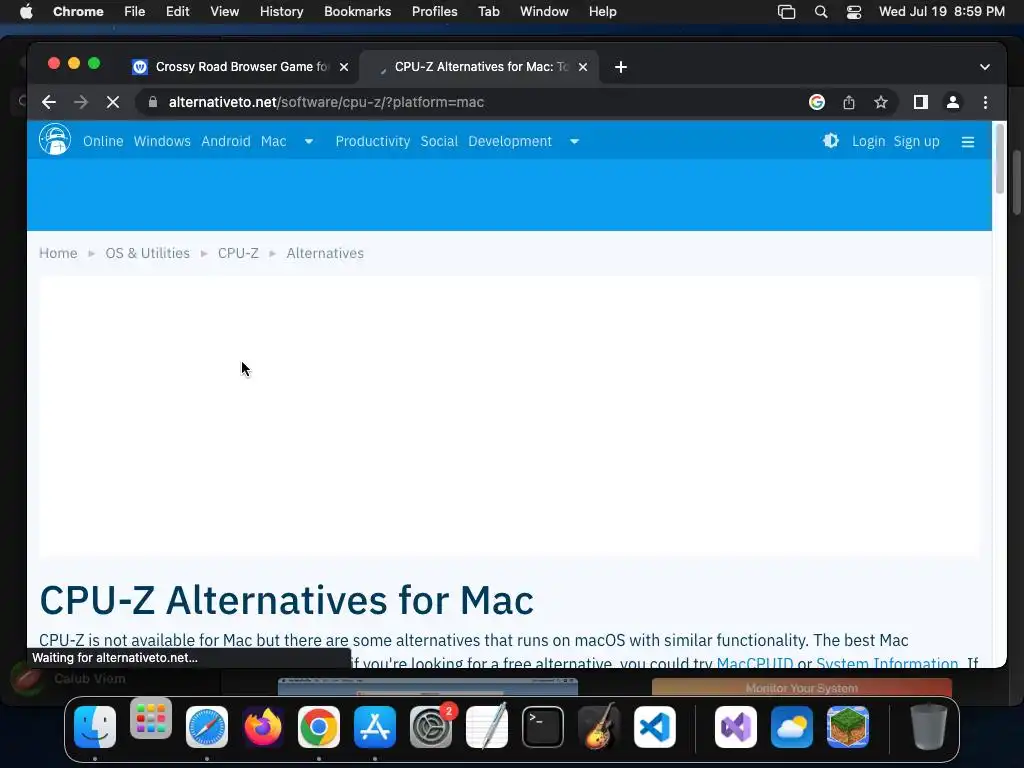
Task: Open the blue Visual Studio Code Dock icon
Action: click(655, 726)
